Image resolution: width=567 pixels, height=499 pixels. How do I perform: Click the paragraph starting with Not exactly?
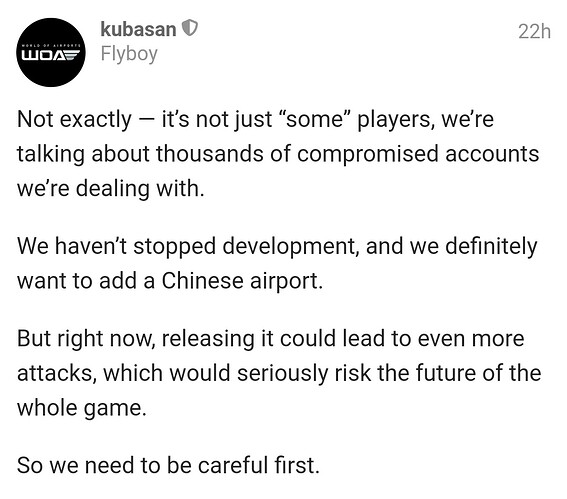278,154
